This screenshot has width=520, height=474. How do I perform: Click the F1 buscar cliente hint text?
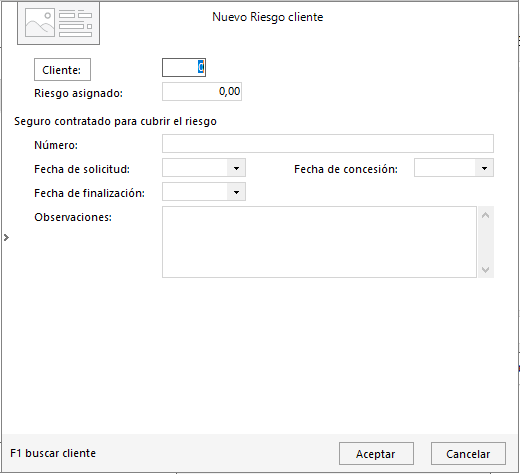click(x=53, y=453)
